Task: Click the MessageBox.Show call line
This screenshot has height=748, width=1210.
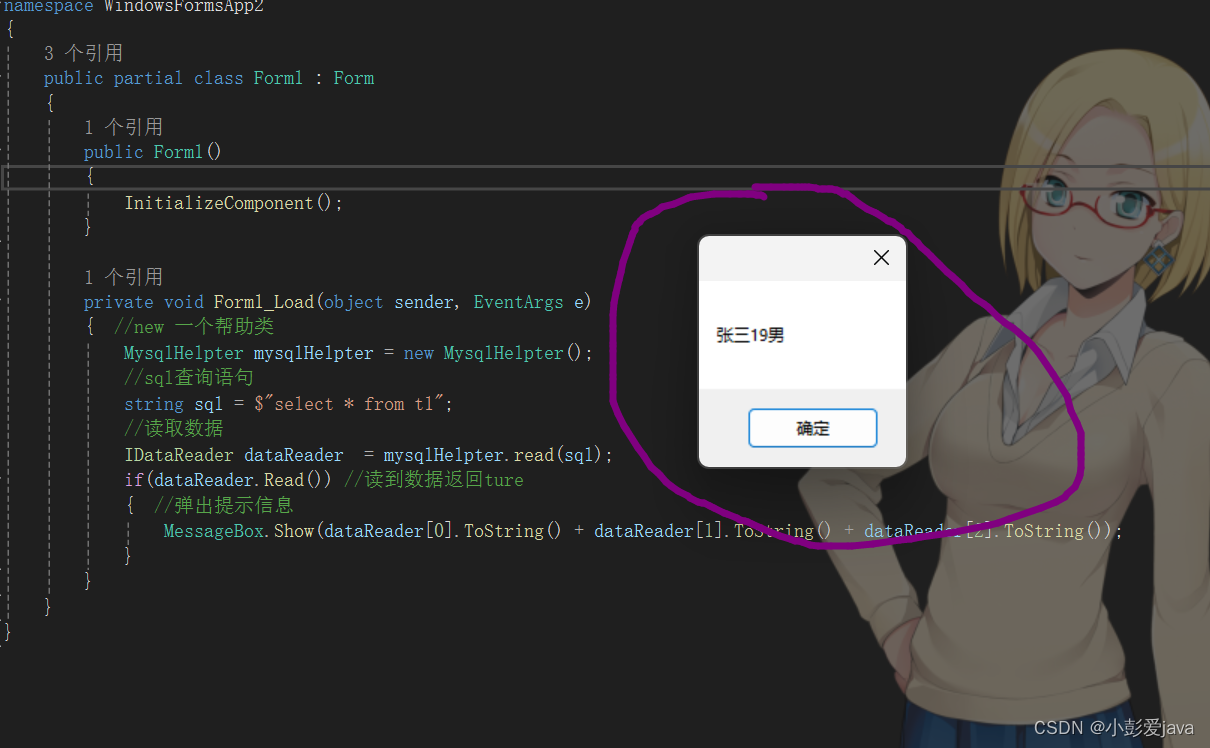Action: click(643, 531)
